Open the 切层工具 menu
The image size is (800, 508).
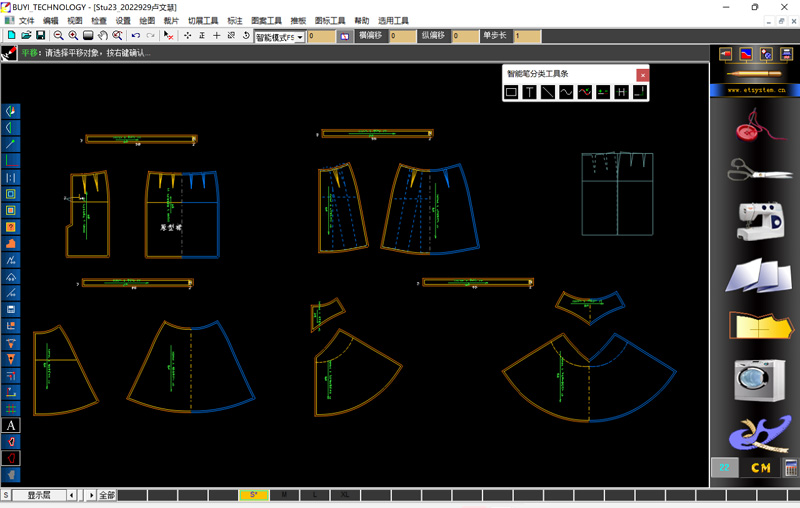pos(203,20)
